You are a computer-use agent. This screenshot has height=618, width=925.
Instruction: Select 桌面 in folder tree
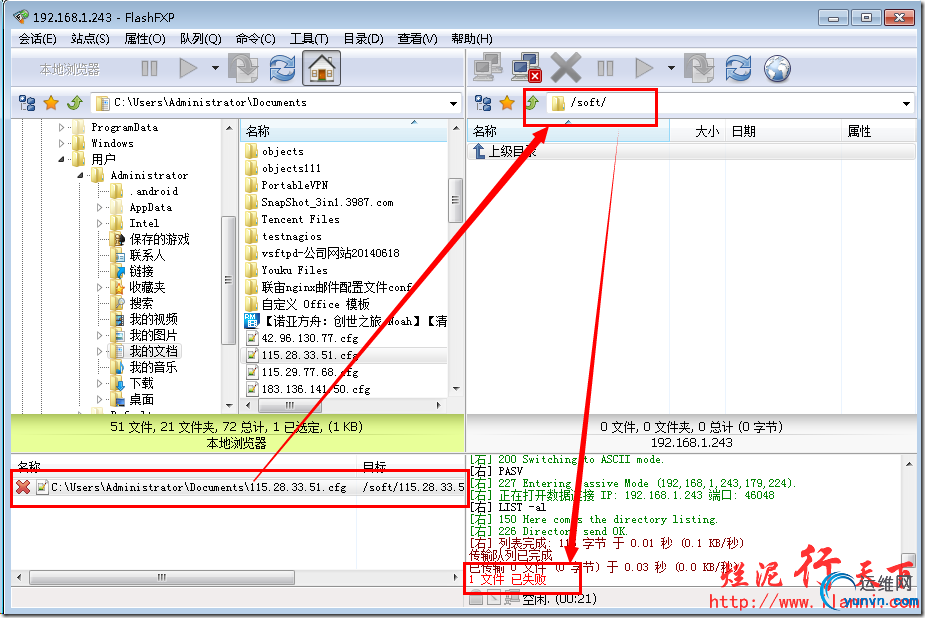(142, 399)
